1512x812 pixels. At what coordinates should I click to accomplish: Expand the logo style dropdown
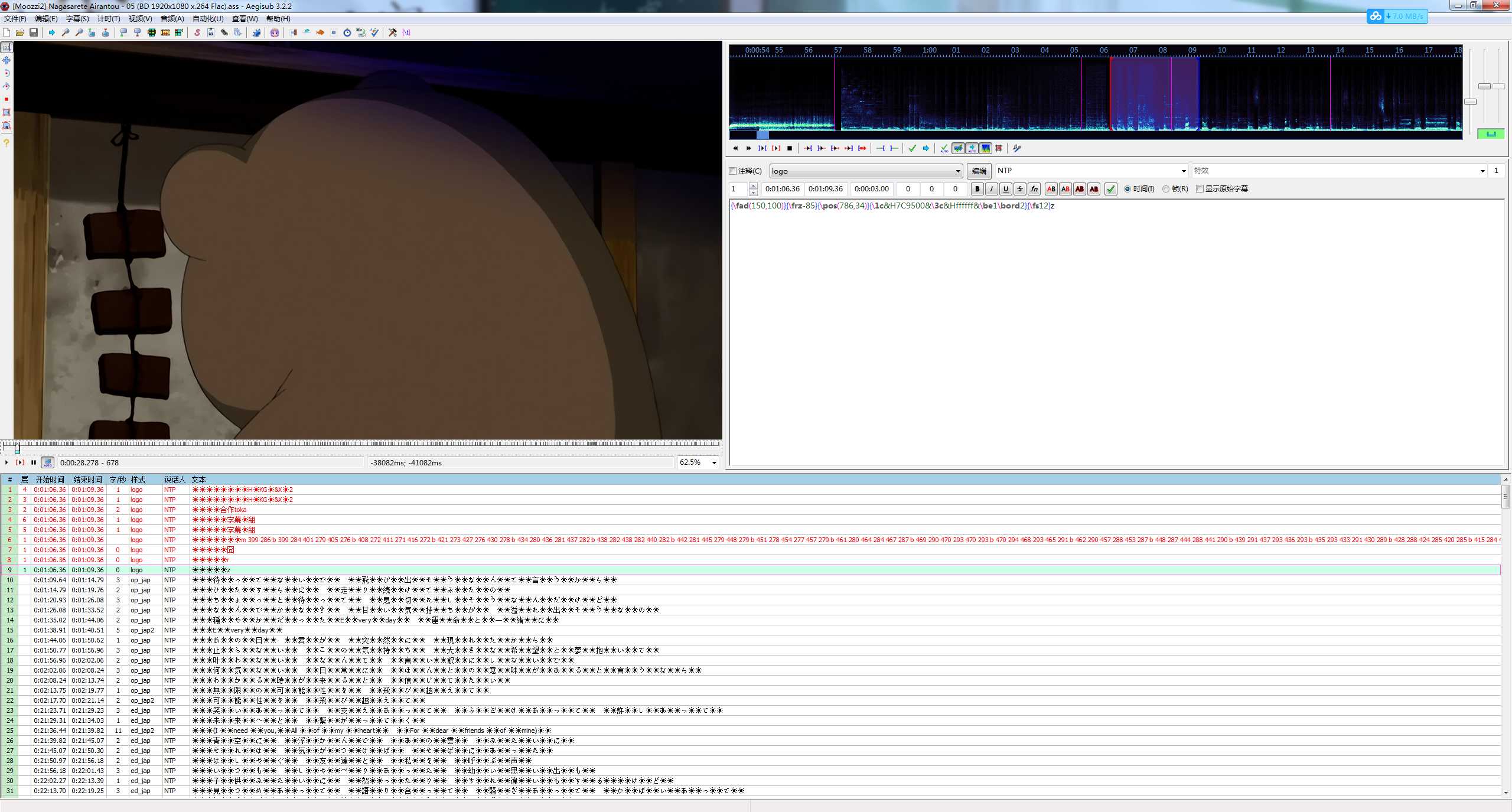pos(958,171)
